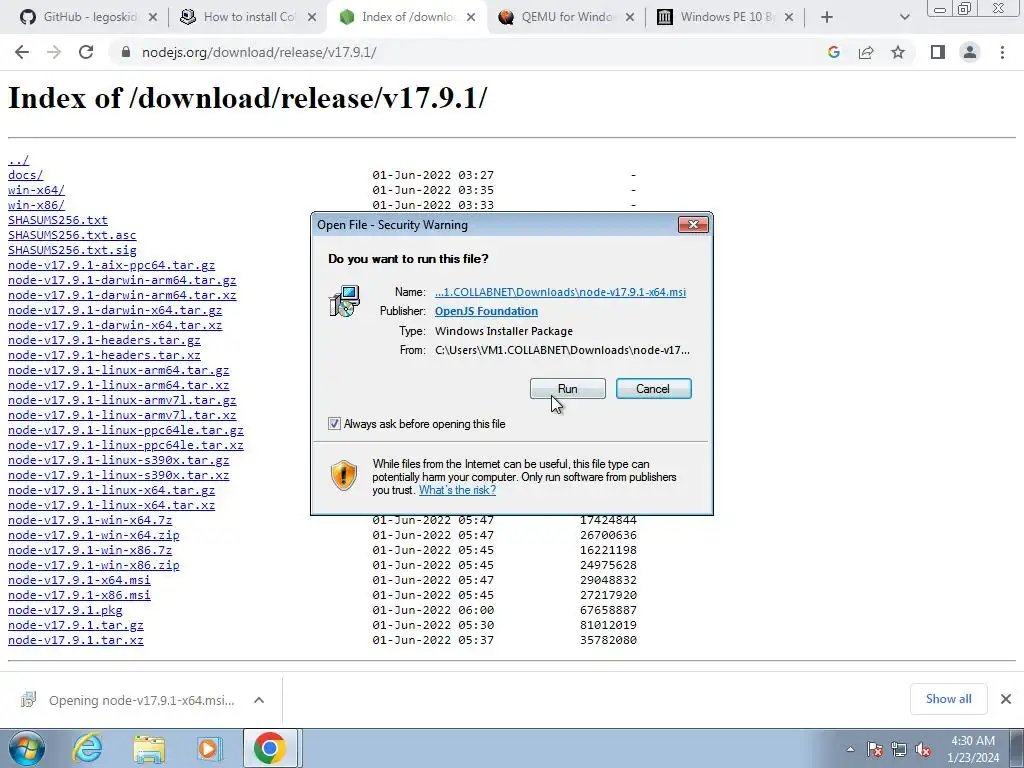The height and width of the screenshot is (768, 1024).
Task: Click the Action Center flag tray icon
Action: pos(875,749)
